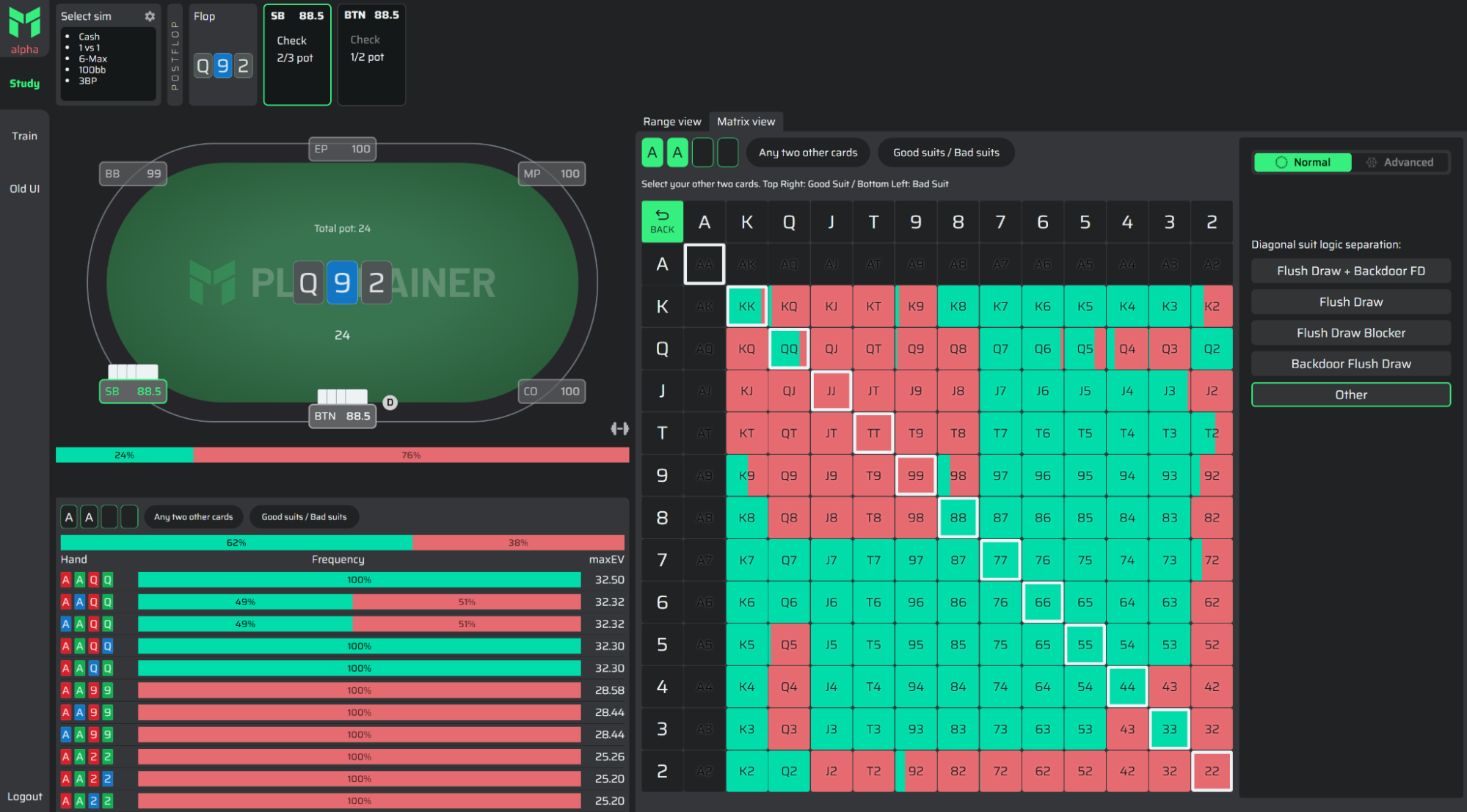Click the J column header in matrix

click(x=831, y=222)
